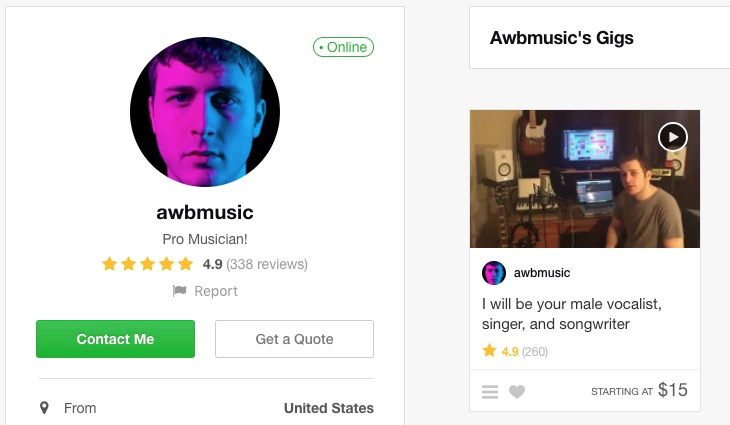This screenshot has height=425, width=730.
Task: Click the flag icon beside Report
Action: pyautogui.click(x=179, y=291)
